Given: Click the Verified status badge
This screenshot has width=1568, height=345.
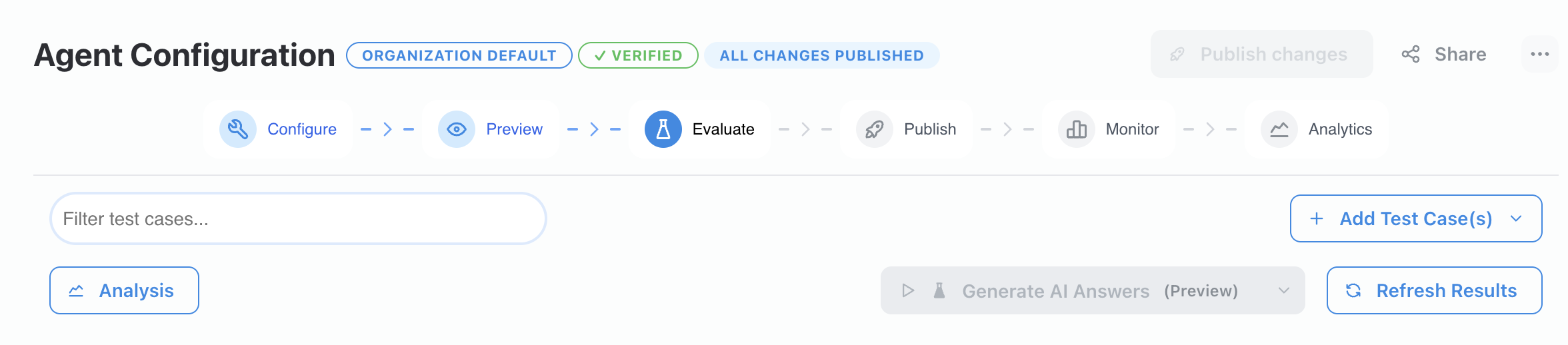Looking at the screenshot, I should [x=638, y=55].
